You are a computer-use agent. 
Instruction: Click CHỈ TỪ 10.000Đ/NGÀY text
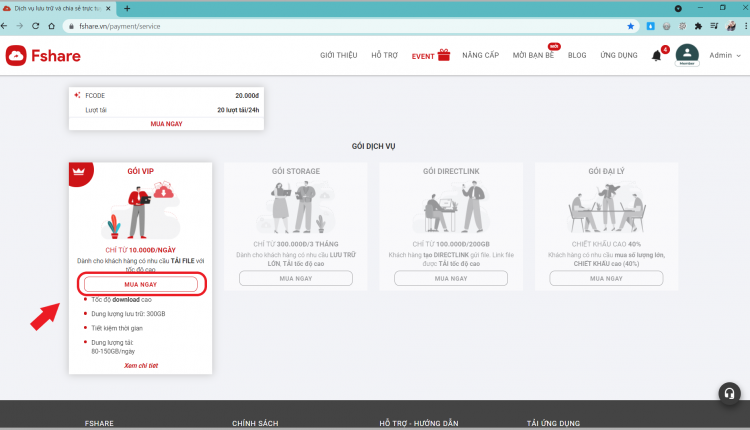tap(141, 250)
